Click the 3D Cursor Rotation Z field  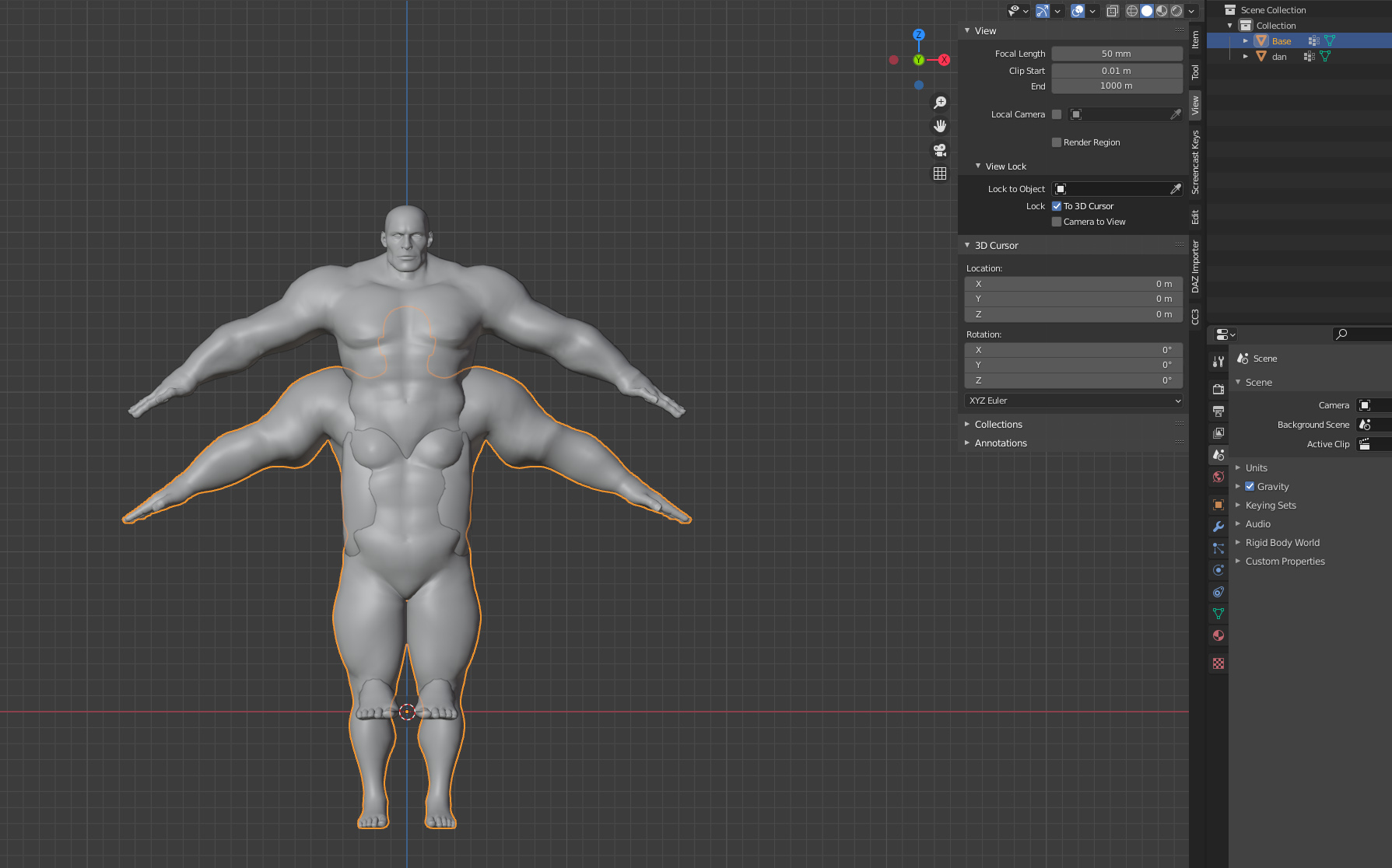pyautogui.click(x=1074, y=380)
